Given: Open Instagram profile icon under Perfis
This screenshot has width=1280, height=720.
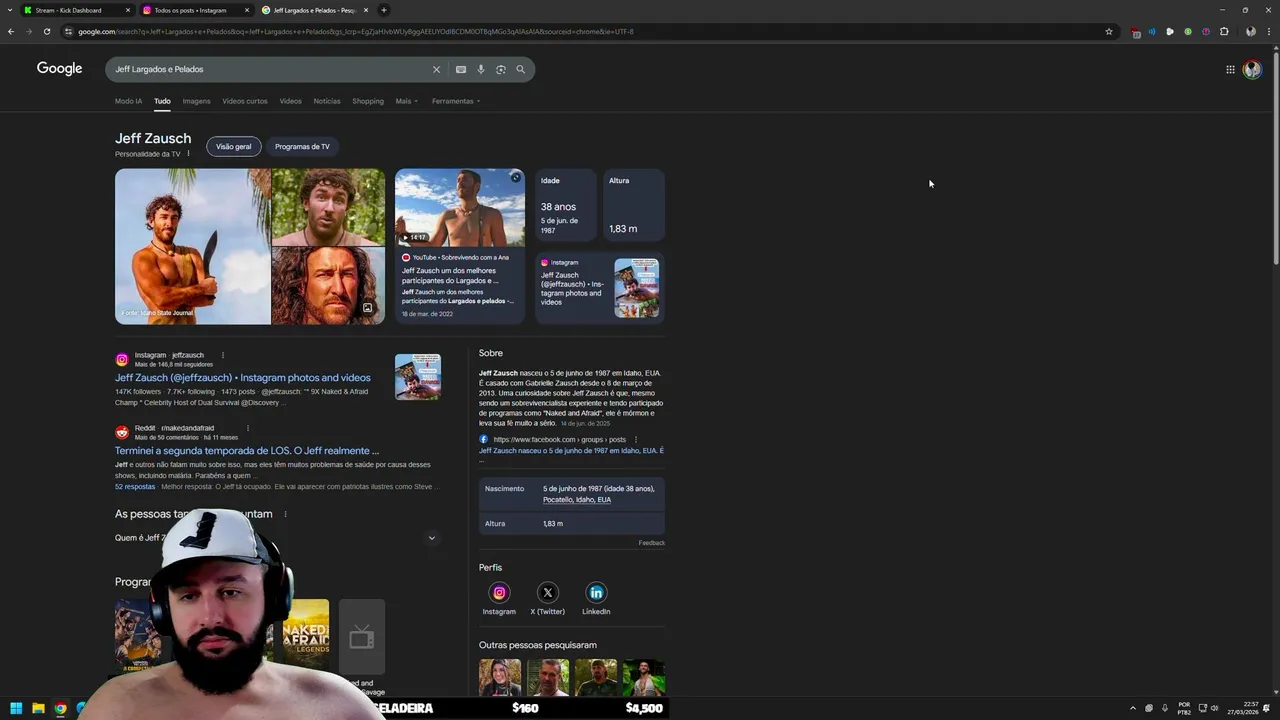Looking at the screenshot, I should 499,593.
